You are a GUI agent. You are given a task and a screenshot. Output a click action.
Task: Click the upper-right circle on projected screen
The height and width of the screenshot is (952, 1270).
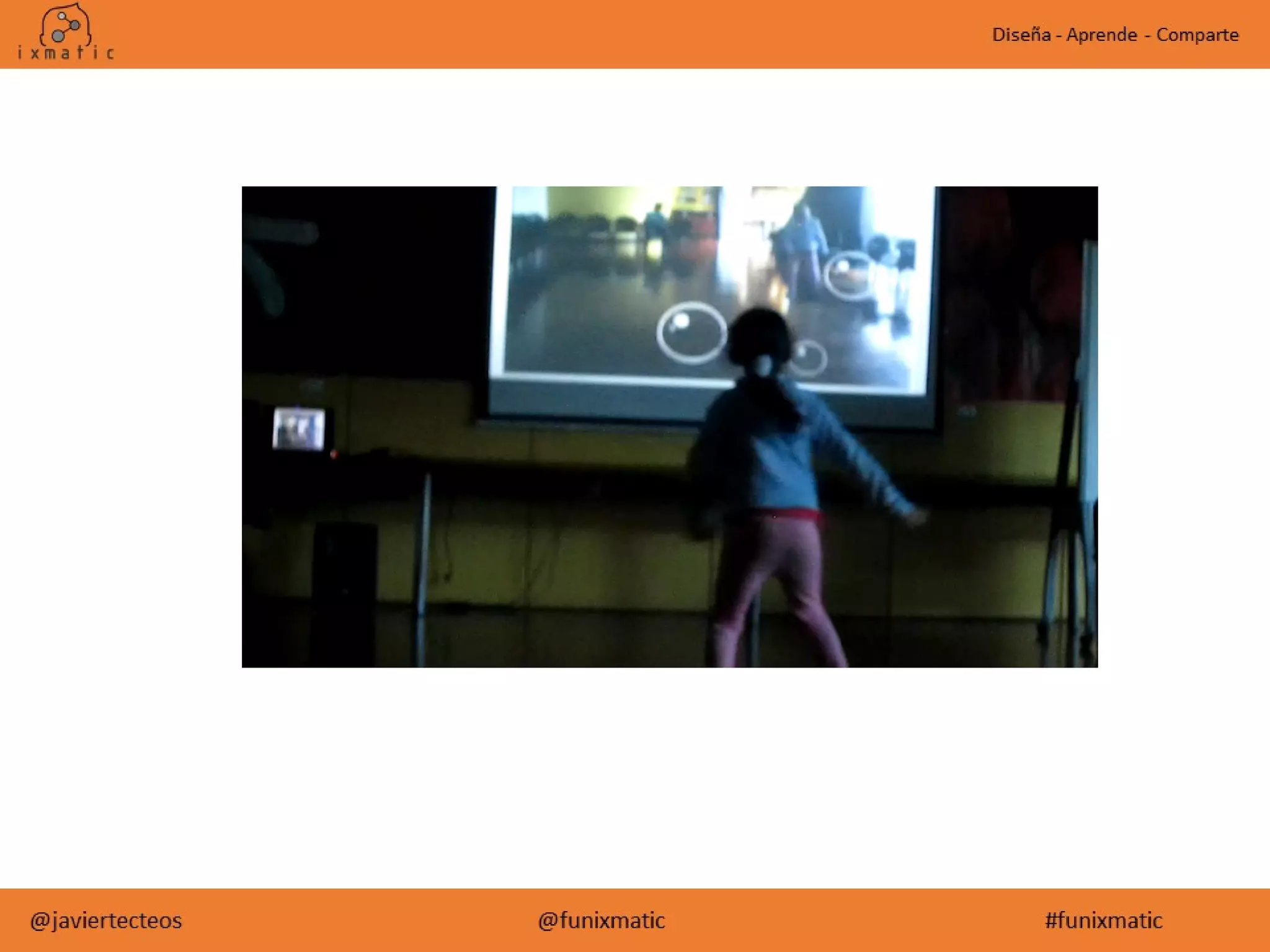(x=848, y=275)
